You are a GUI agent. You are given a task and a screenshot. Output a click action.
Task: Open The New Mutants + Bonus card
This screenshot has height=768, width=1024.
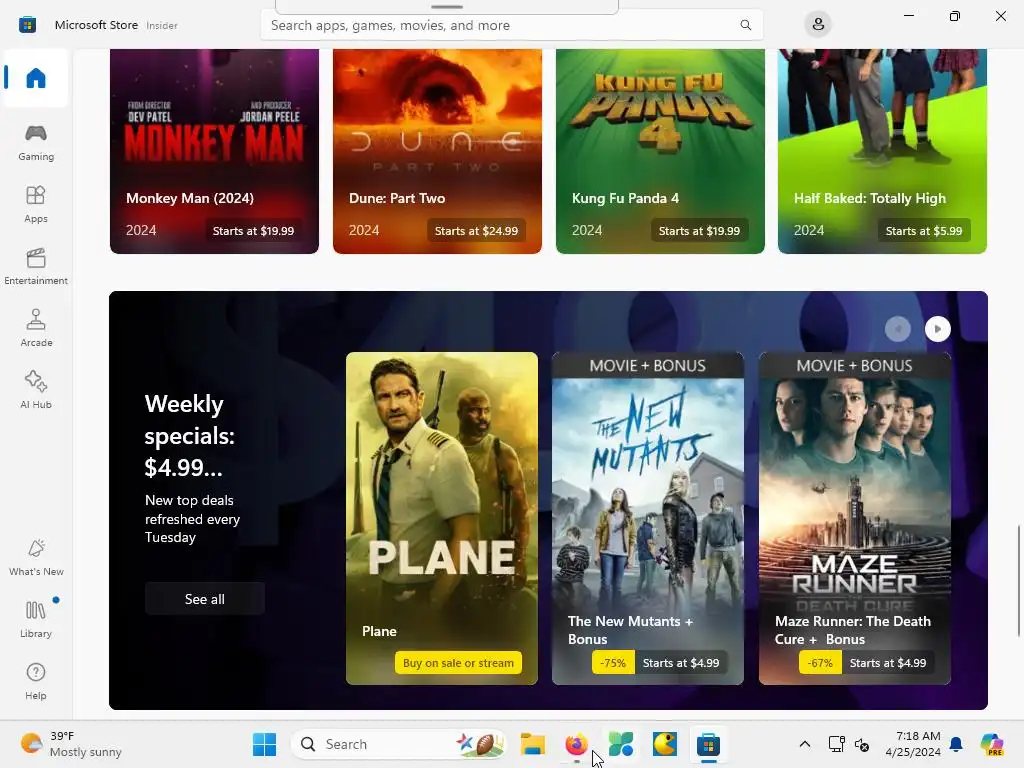[648, 518]
